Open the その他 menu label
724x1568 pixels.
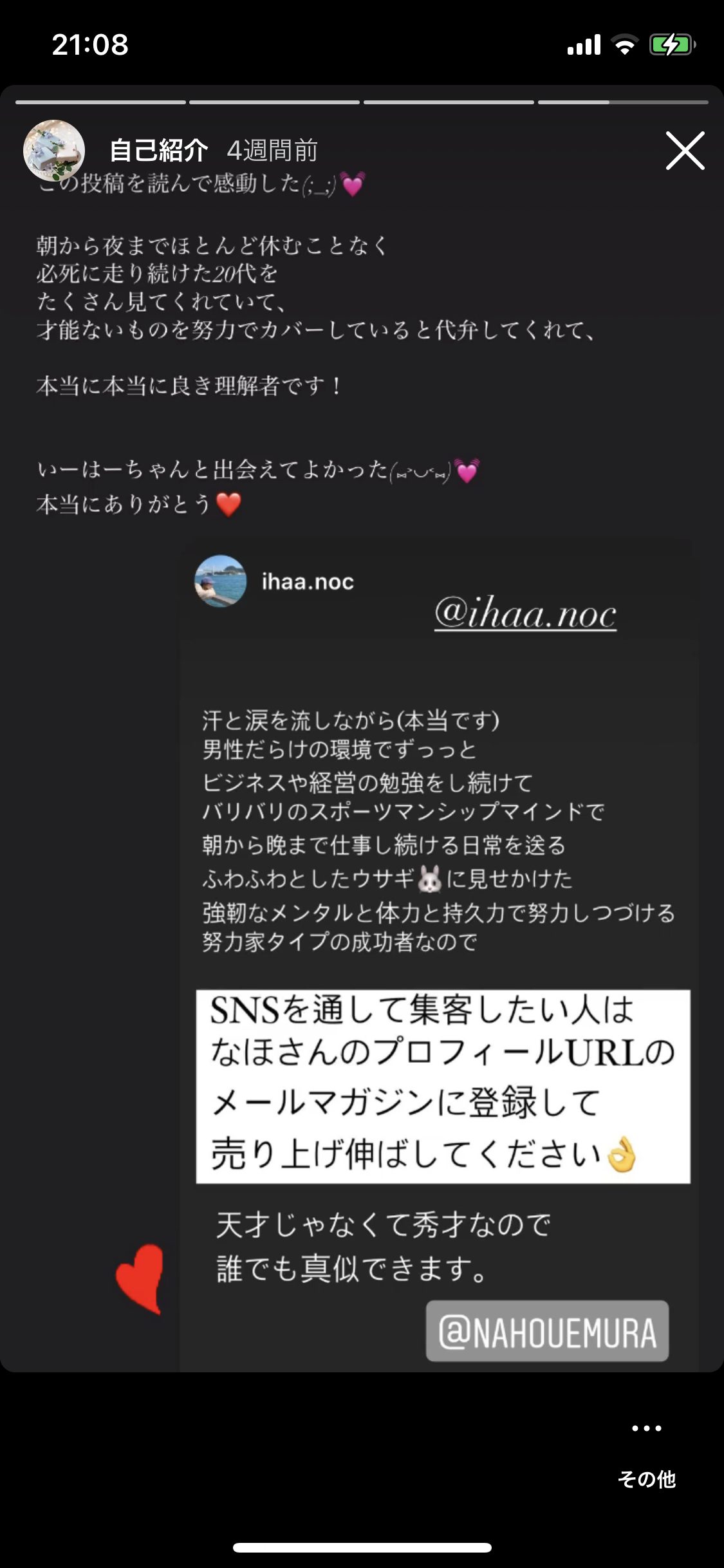click(x=646, y=1479)
